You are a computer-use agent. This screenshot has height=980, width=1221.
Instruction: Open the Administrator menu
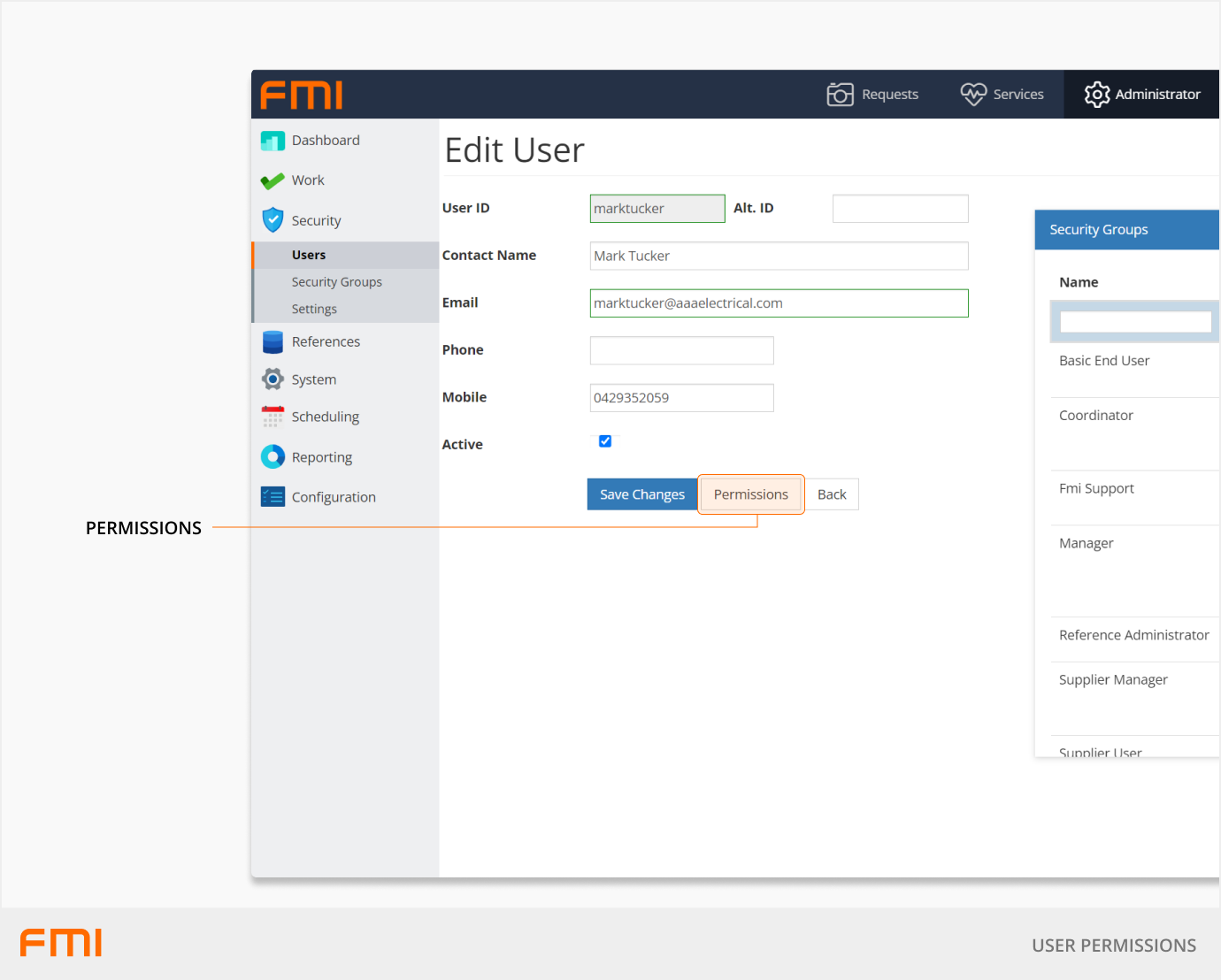point(1142,95)
